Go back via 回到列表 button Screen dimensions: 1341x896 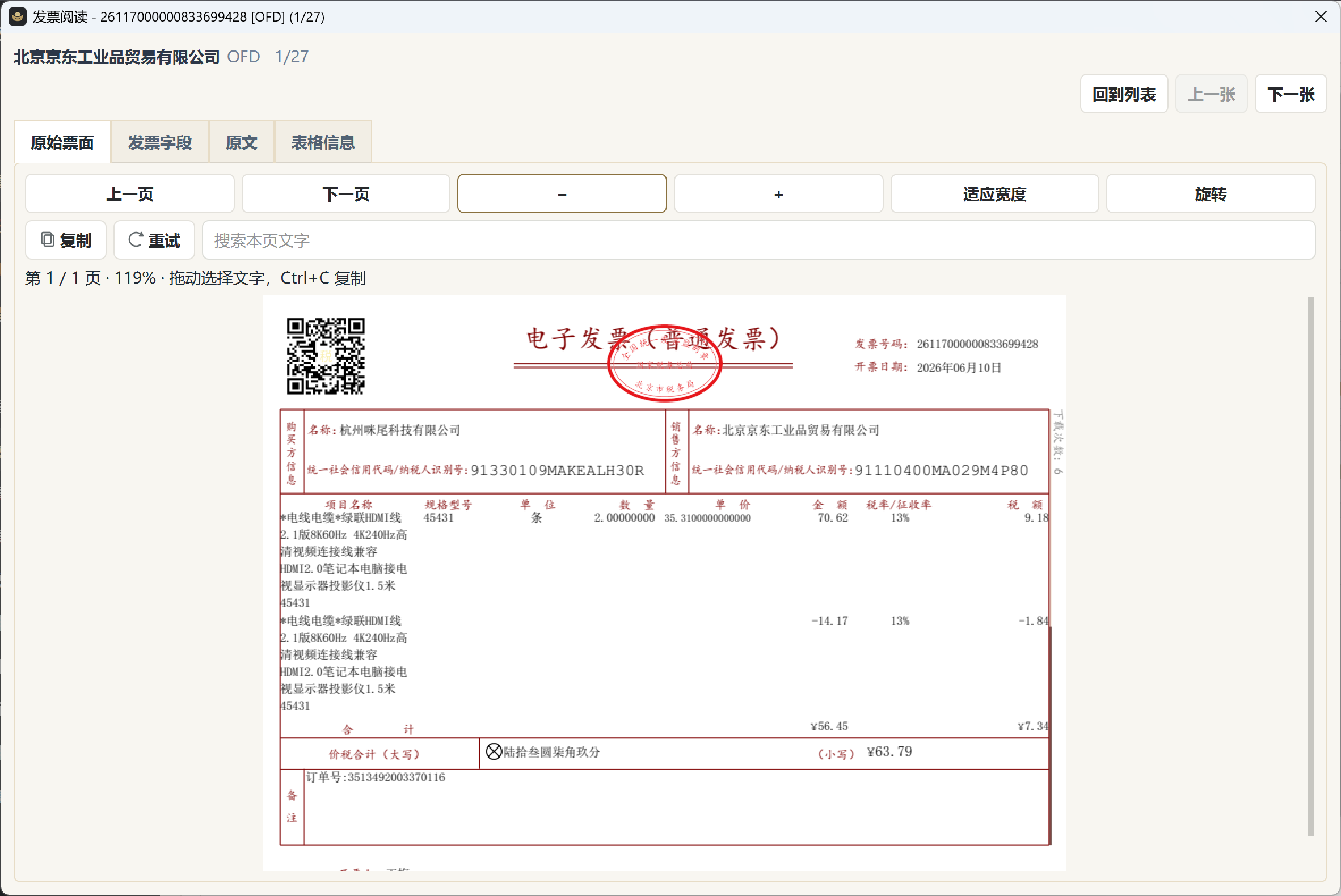[1124, 94]
